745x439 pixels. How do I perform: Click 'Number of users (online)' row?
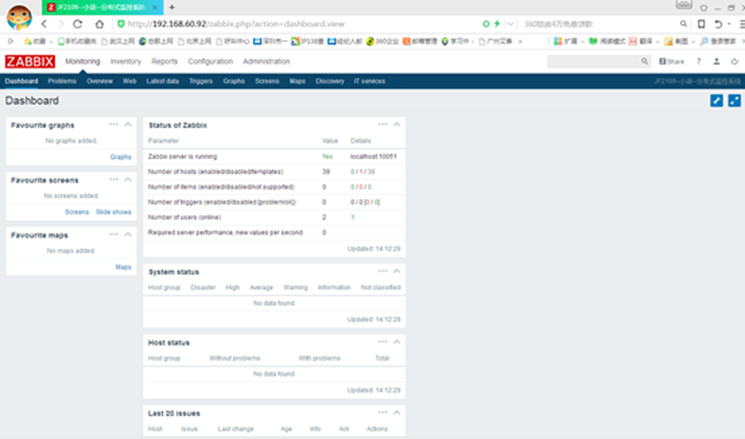point(274,217)
